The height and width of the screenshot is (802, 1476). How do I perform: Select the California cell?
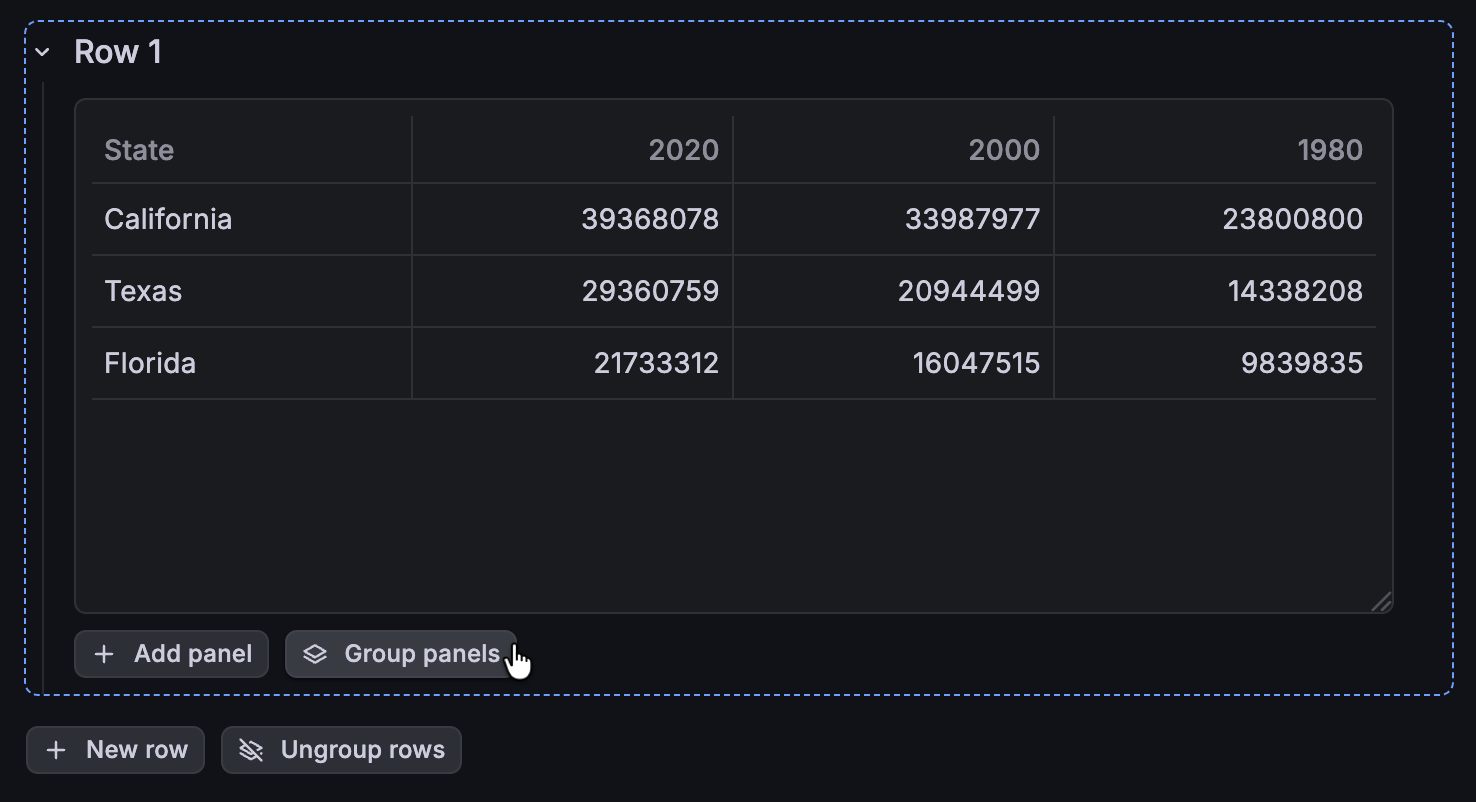(x=168, y=219)
